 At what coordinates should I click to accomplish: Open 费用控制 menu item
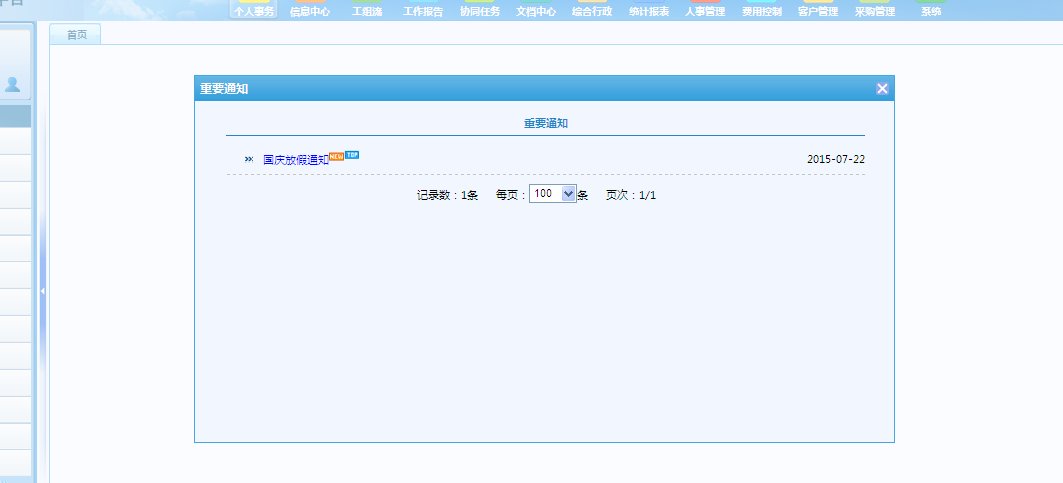click(x=762, y=12)
